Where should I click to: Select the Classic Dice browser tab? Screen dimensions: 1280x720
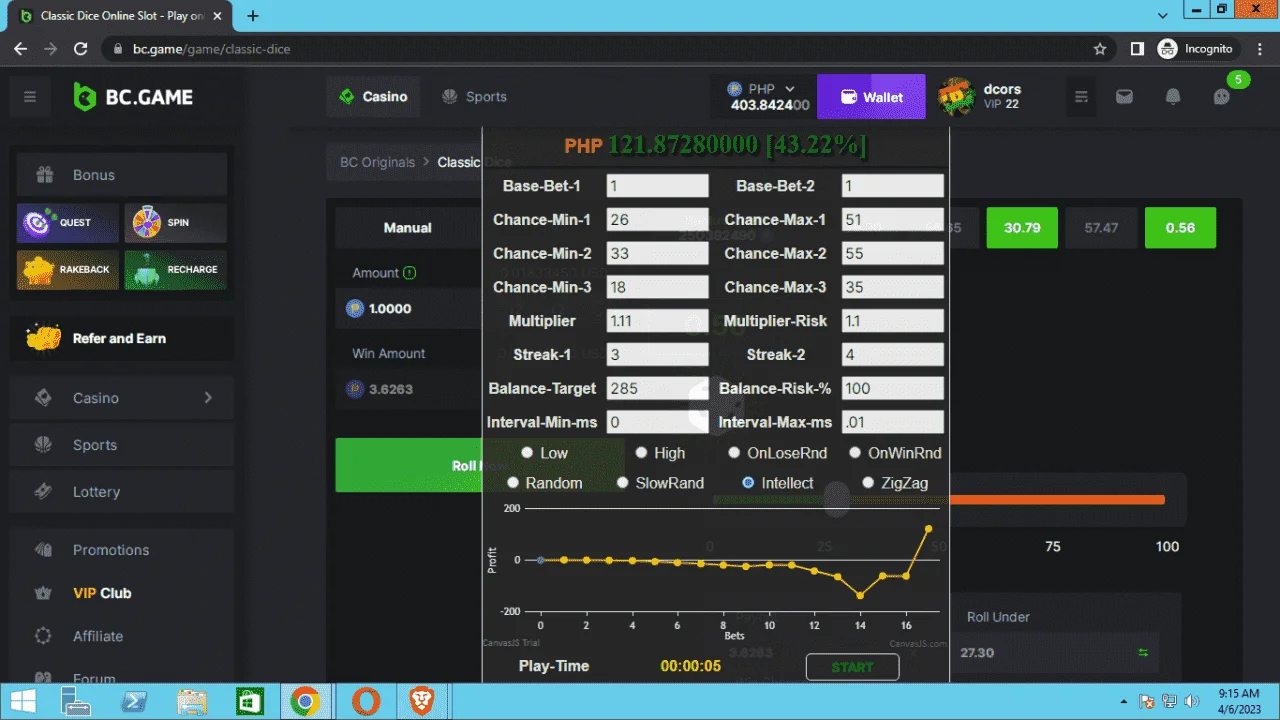[120, 16]
